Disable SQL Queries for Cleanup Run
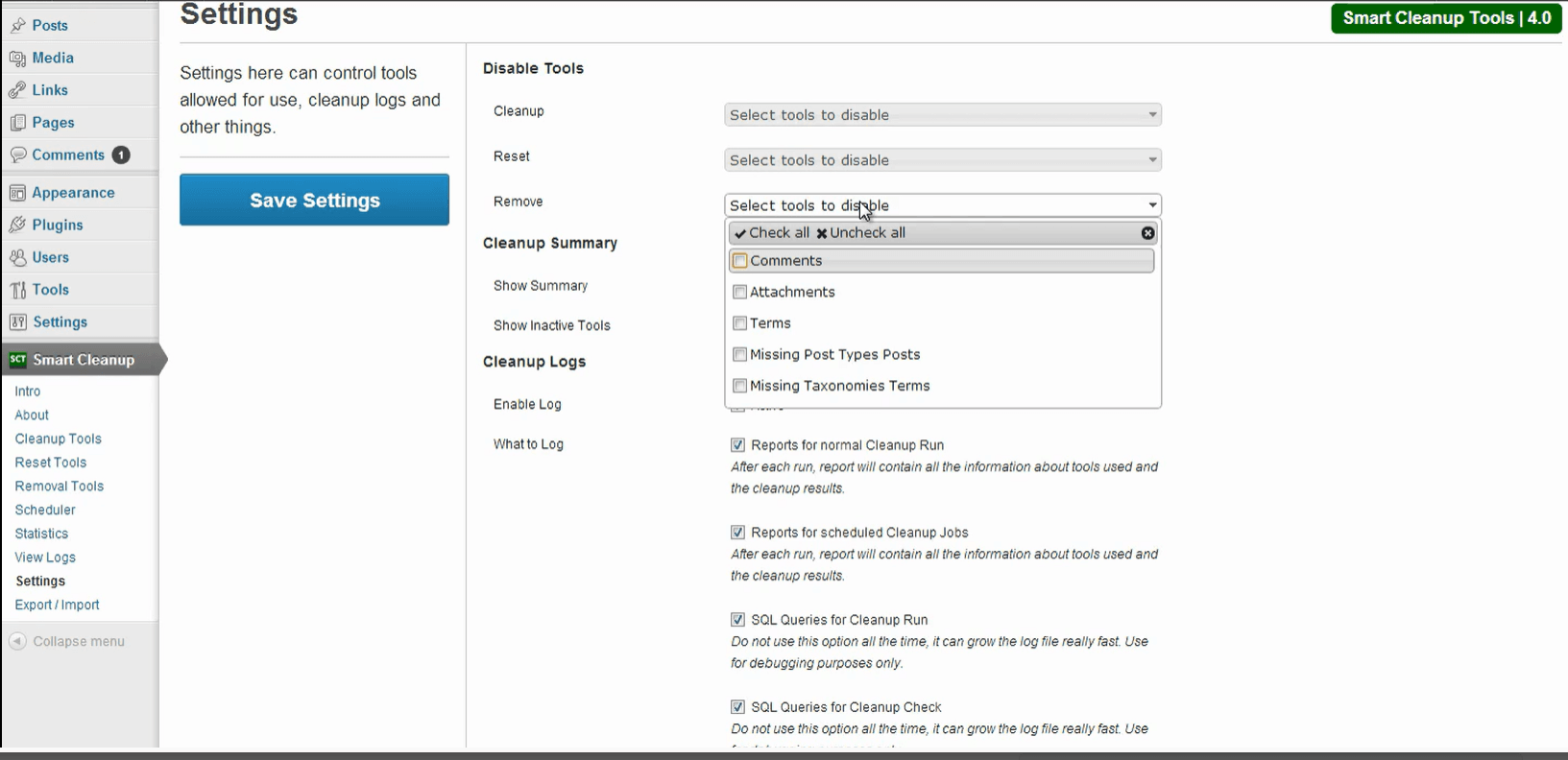1568x760 pixels. point(737,620)
